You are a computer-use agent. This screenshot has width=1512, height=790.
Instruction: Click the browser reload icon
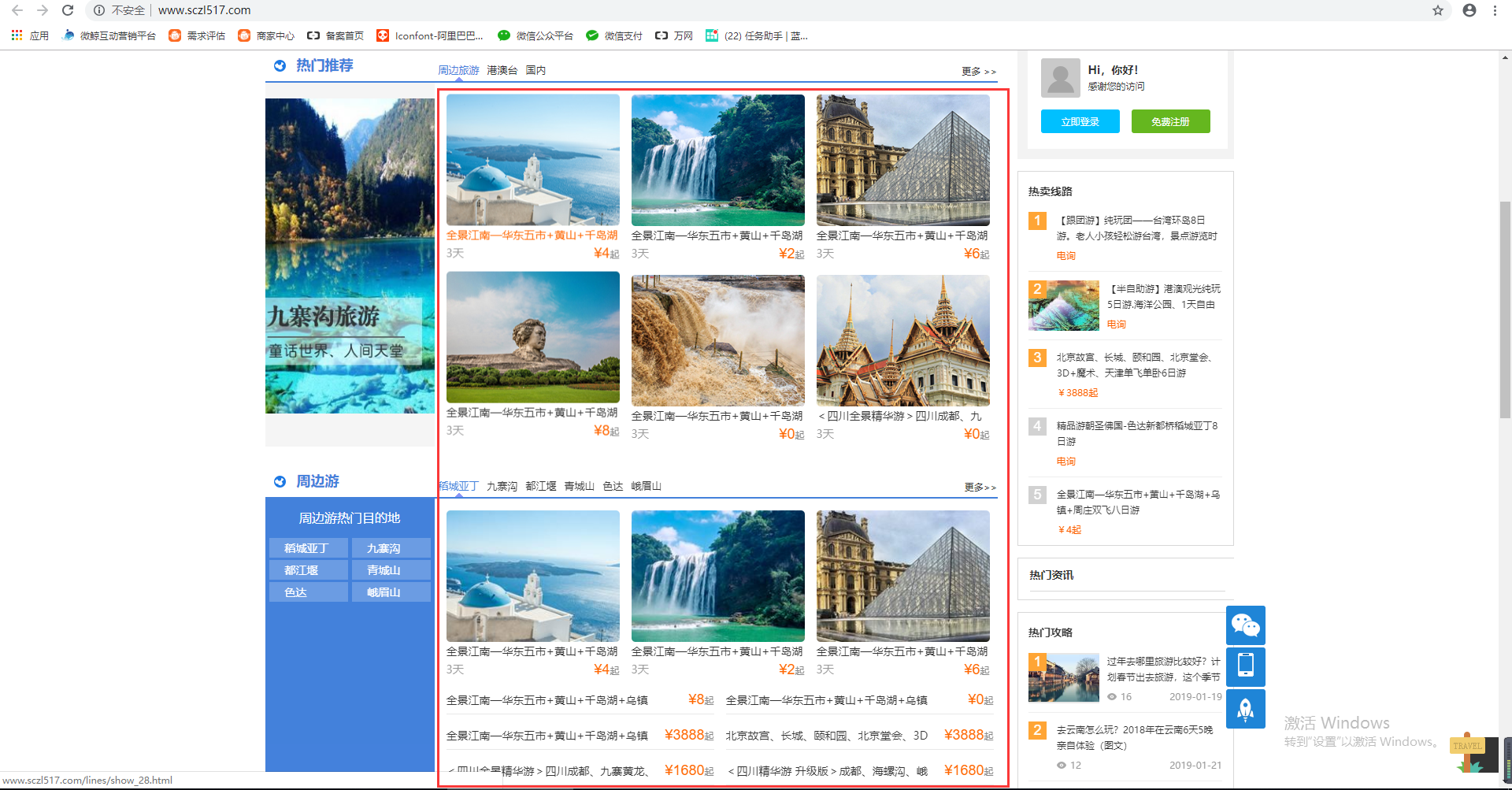[68, 10]
